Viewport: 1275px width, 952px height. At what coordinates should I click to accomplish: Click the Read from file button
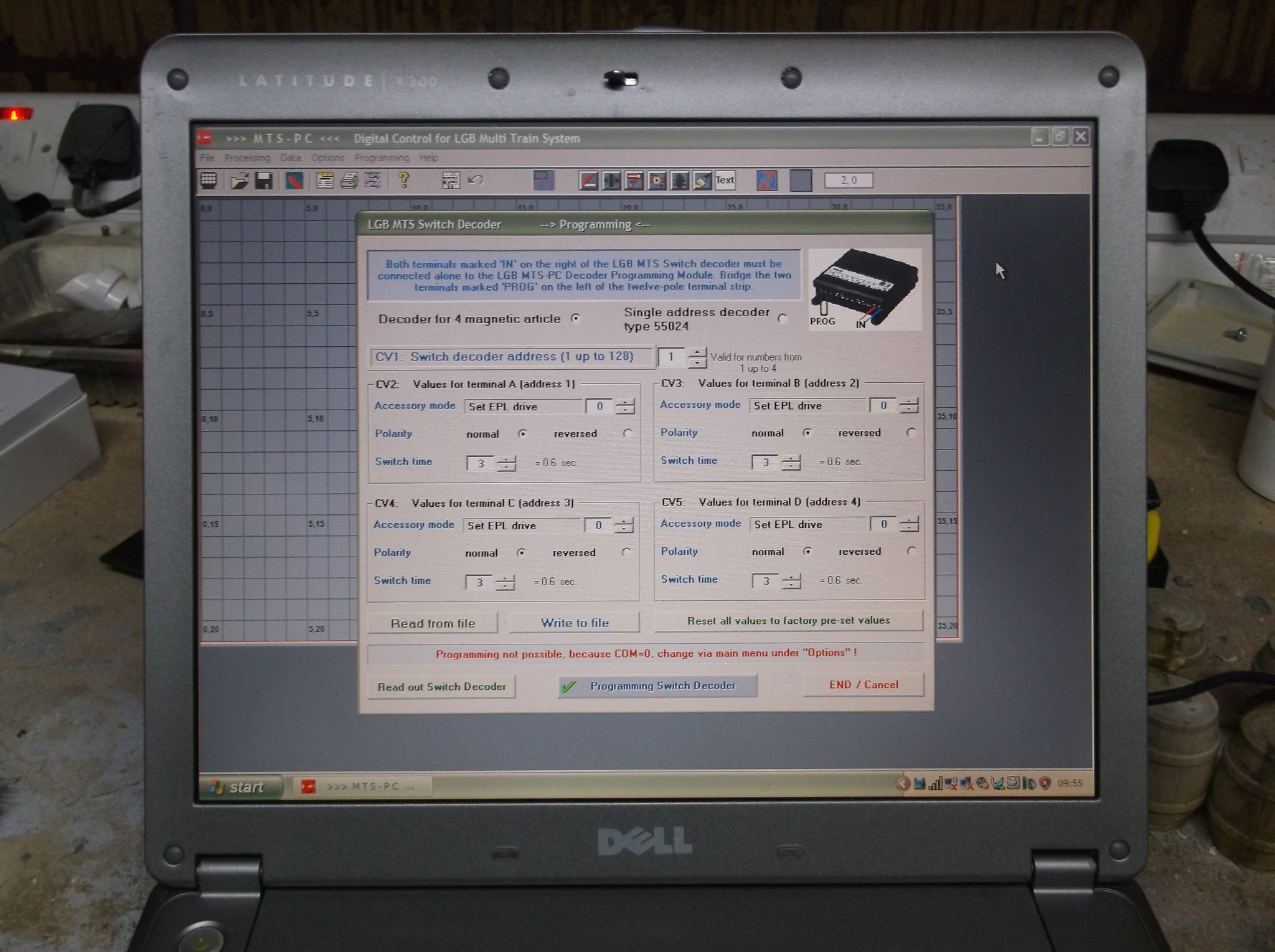point(433,623)
